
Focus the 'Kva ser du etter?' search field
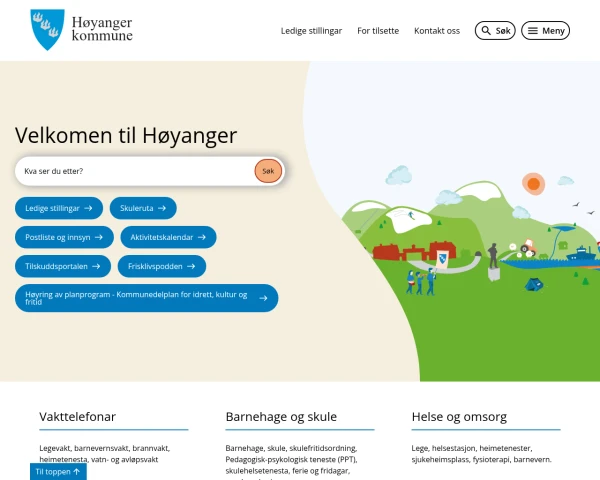[x=135, y=171]
